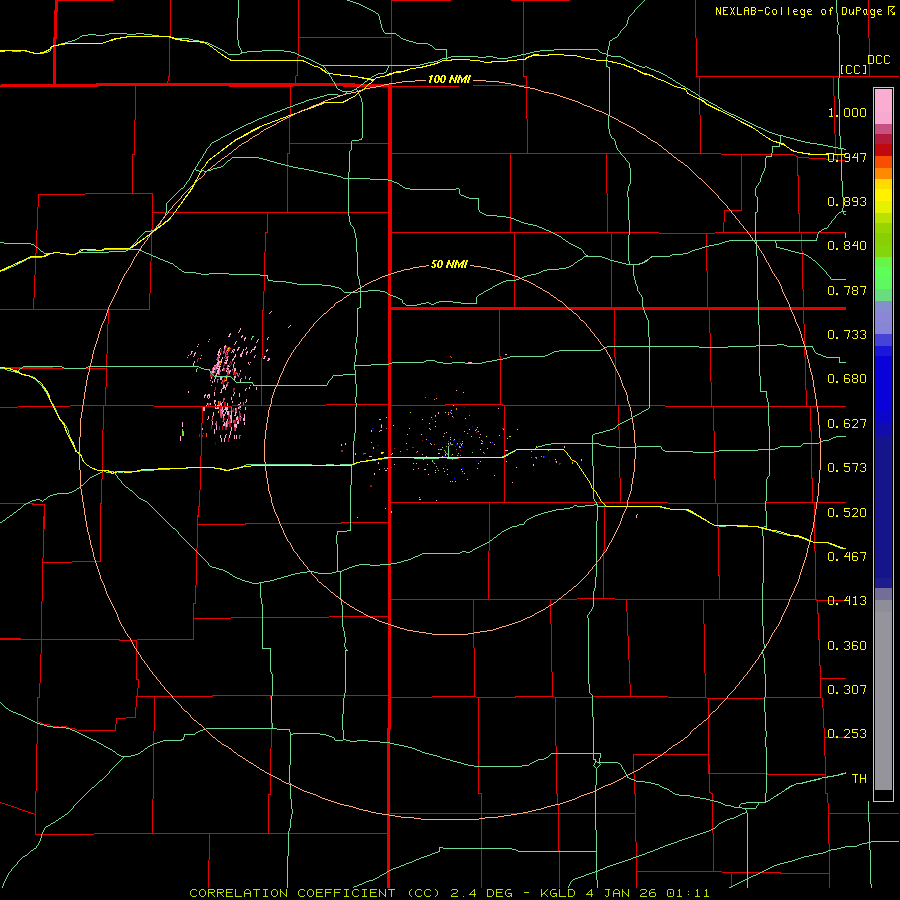Screen dimensions: 900x900
Task: Select the 0.467 scale value
Action: click(x=847, y=557)
